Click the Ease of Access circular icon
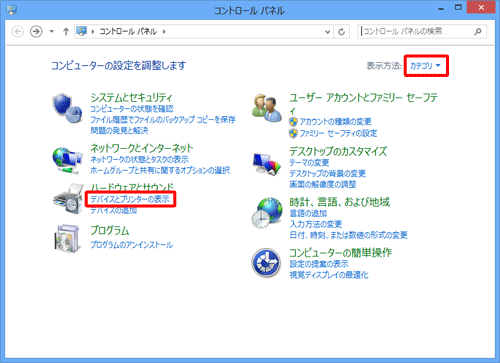 [266, 263]
